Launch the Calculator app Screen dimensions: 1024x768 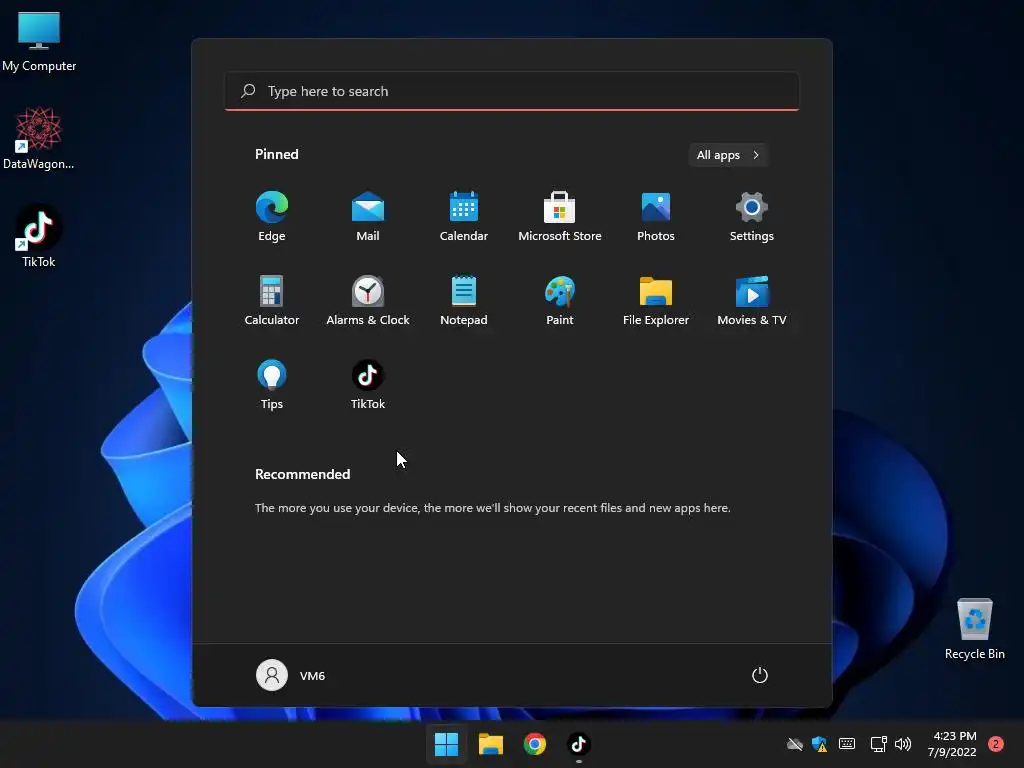tap(272, 300)
